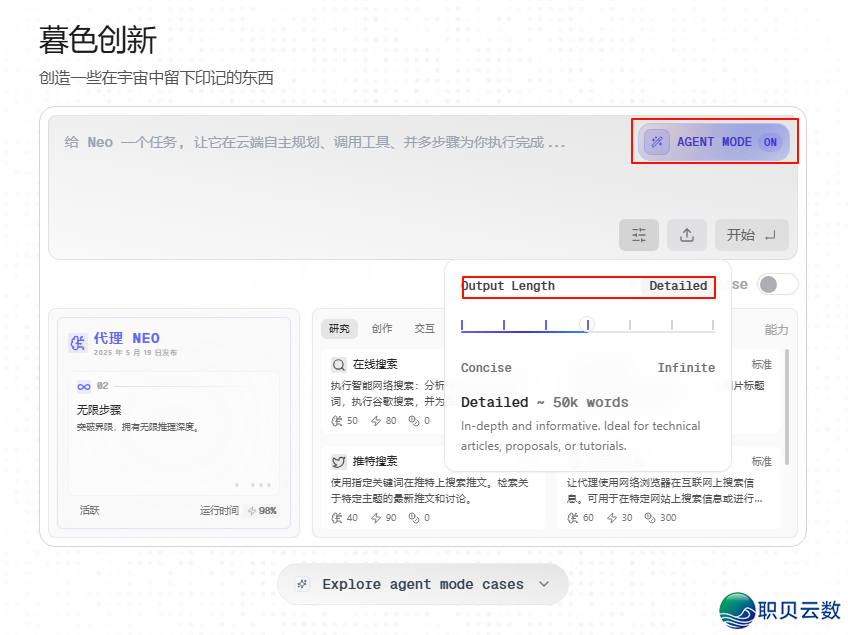Click the coins icon in 在线搜索 row
Image resolution: width=848 pixels, height=635 pixels.
click(414, 421)
